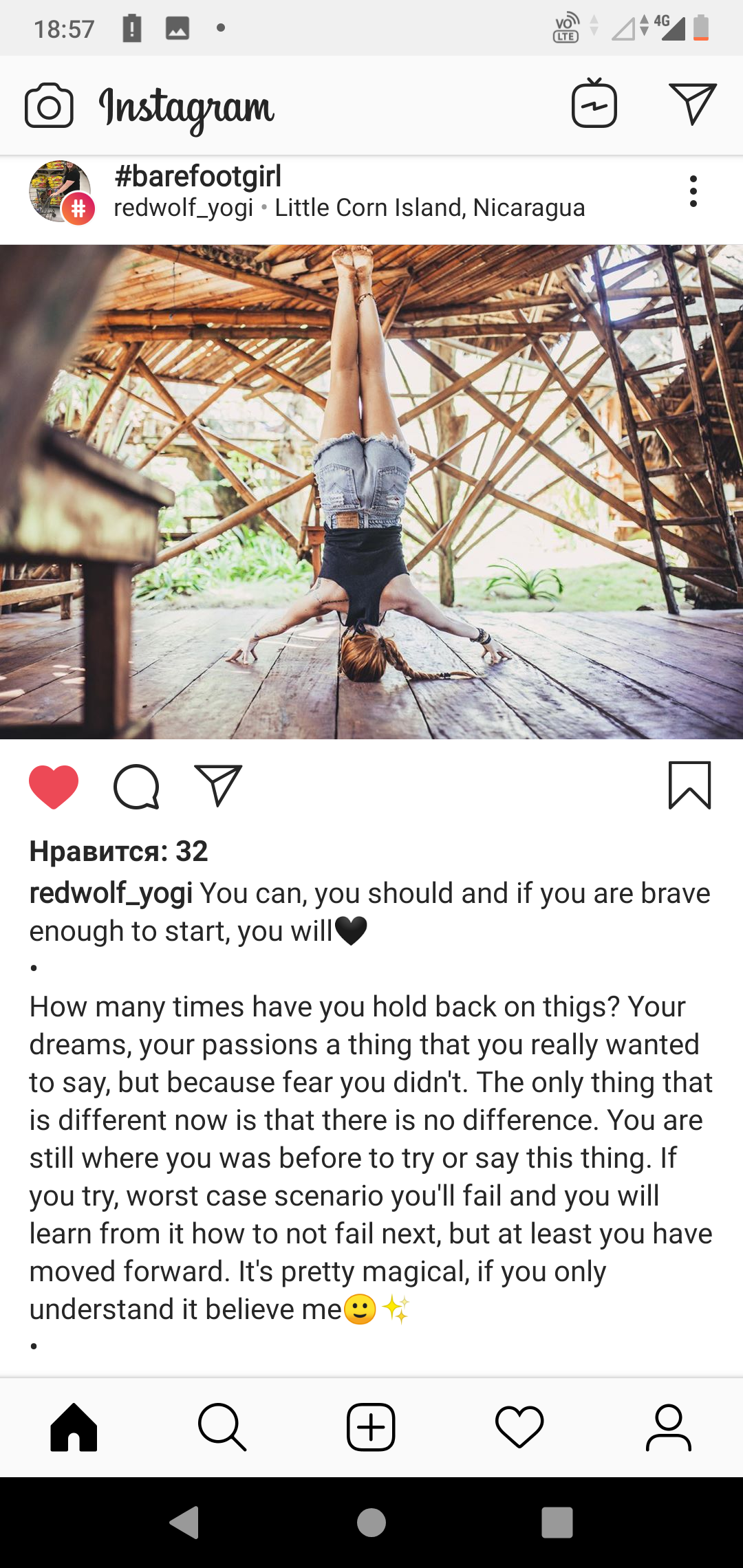Open the Instagram camera icon
Screen dimensions: 743x1568
49,106
